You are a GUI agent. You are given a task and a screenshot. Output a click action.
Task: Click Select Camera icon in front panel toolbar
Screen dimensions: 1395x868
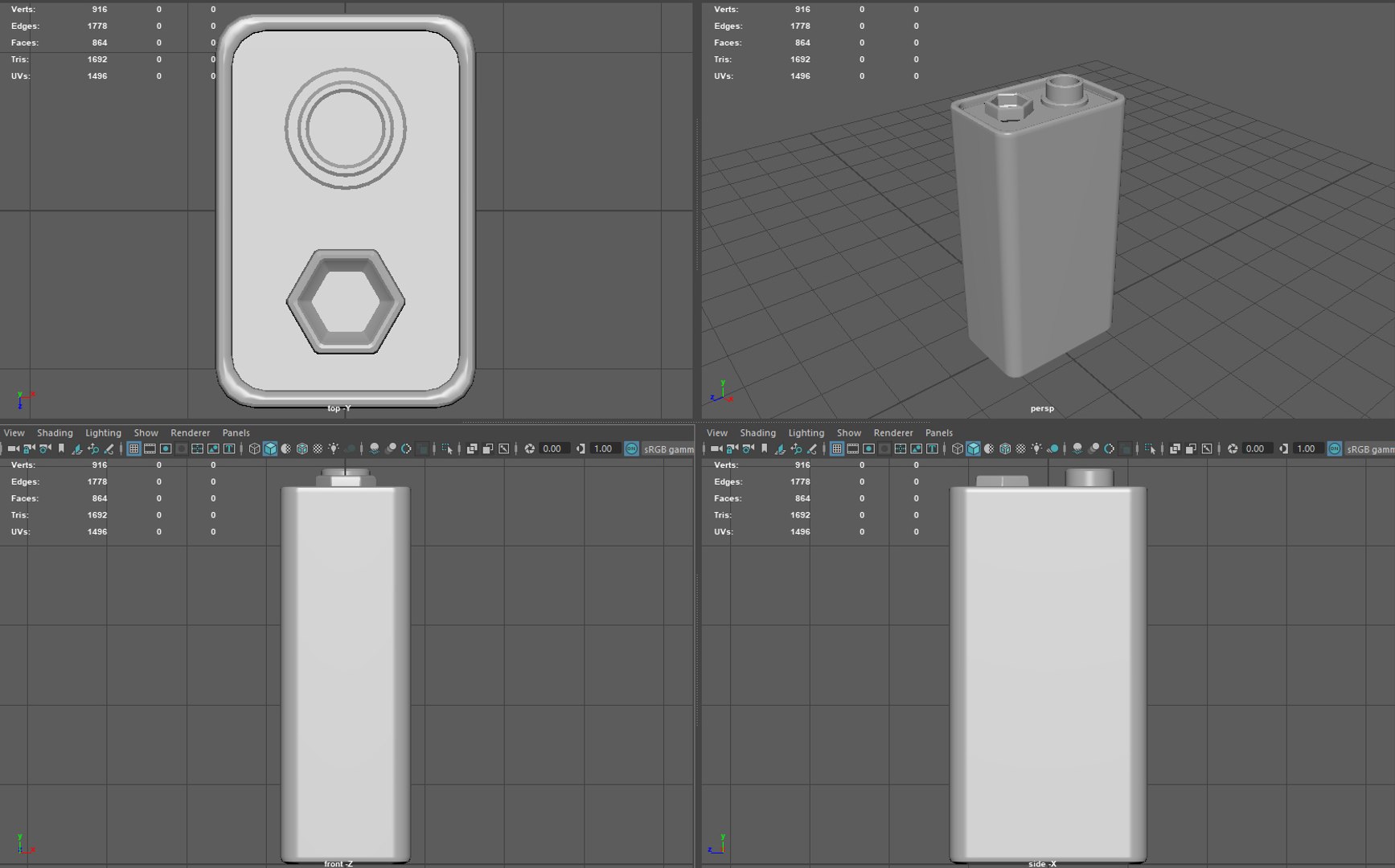point(13,448)
